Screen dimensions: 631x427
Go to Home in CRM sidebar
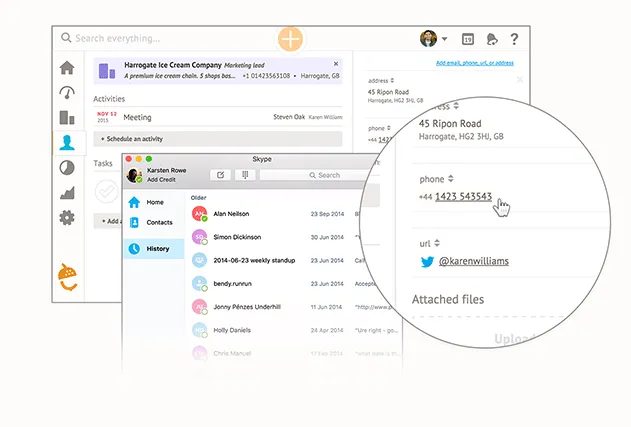pyautogui.click(x=67, y=68)
